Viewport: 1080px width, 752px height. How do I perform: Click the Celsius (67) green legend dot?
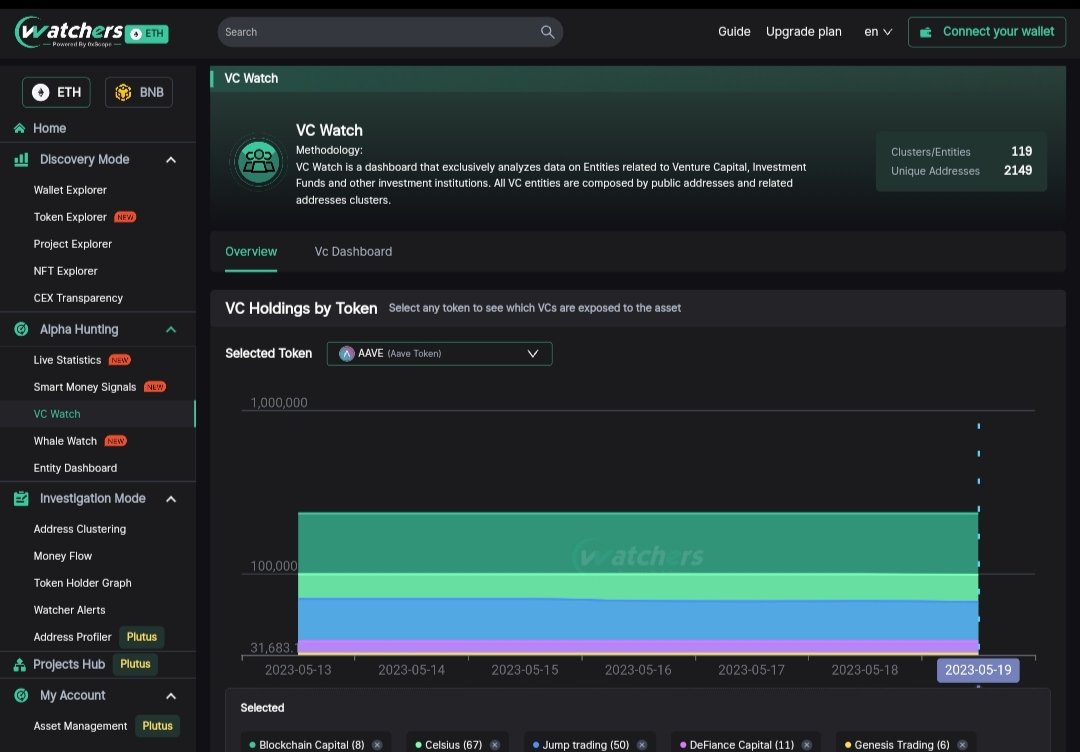pyautogui.click(x=418, y=744)
